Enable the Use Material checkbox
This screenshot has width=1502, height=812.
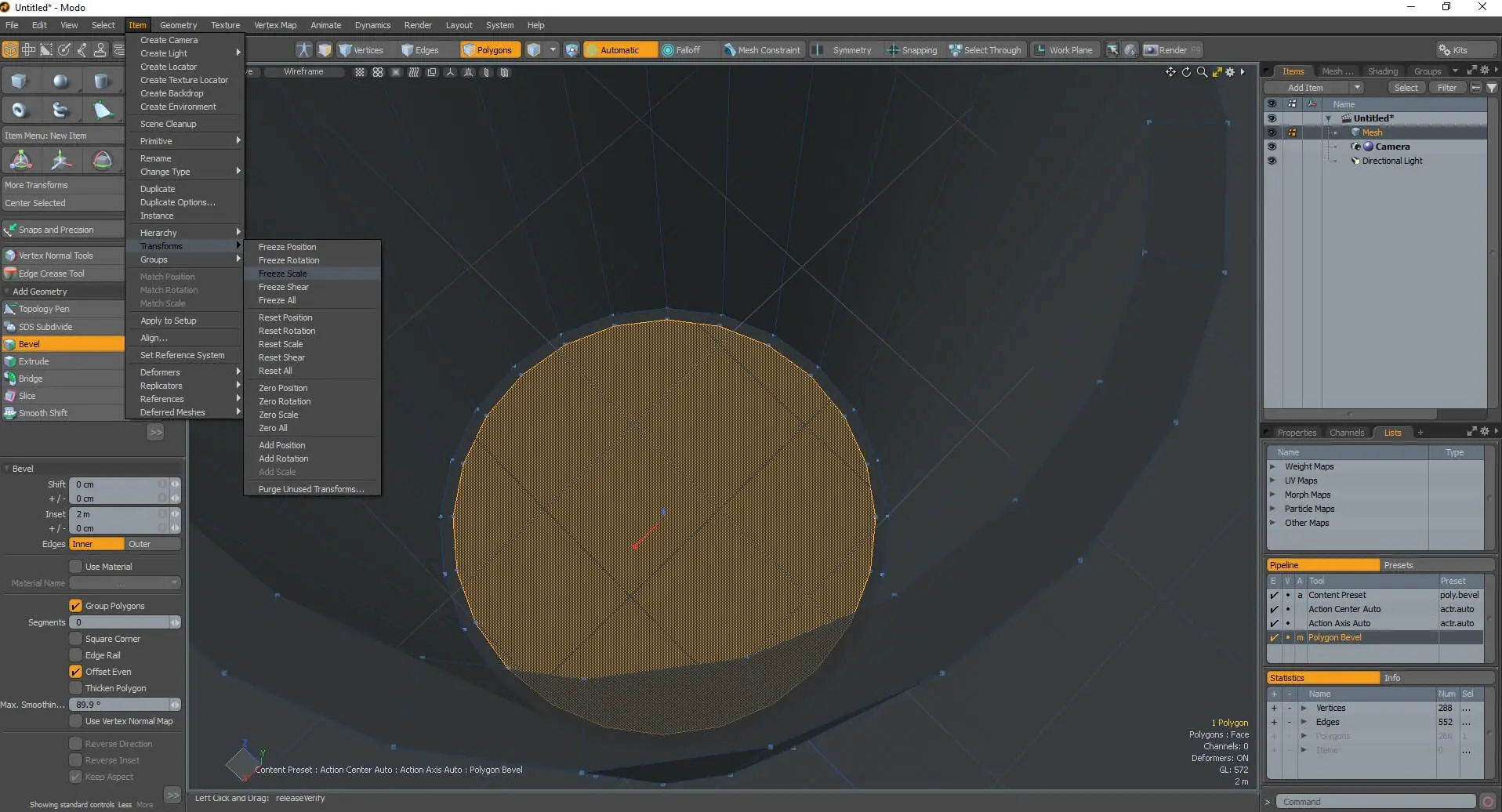click(x=76, y=567)
